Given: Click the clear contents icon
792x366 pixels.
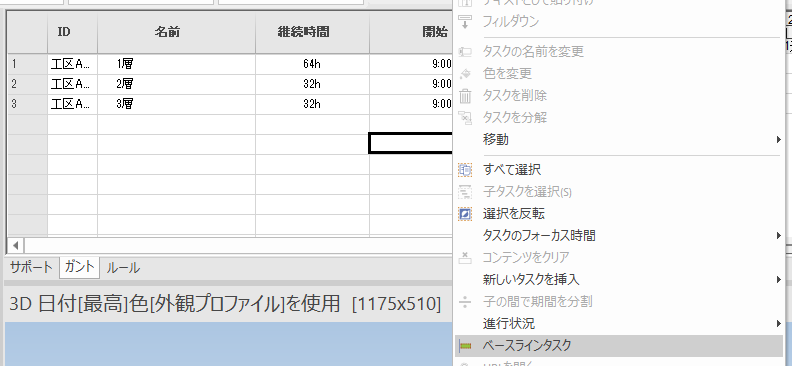Looking at the screenshot, I should pyautogui.click(x=465, y=257).
